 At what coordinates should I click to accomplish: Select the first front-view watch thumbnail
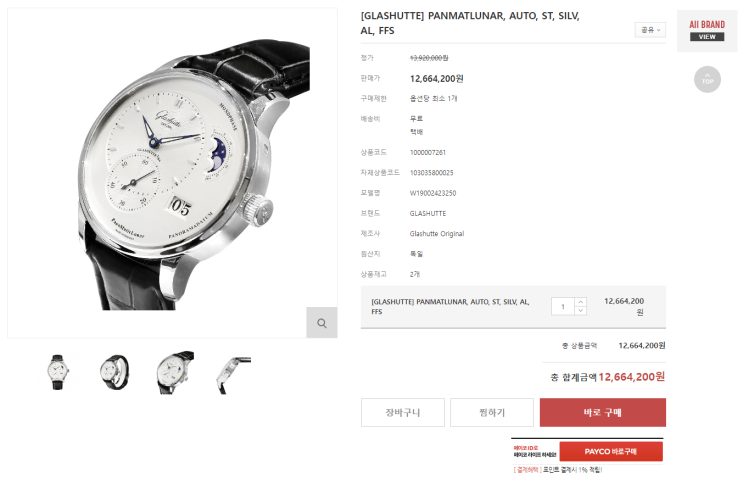pos(58,372)
